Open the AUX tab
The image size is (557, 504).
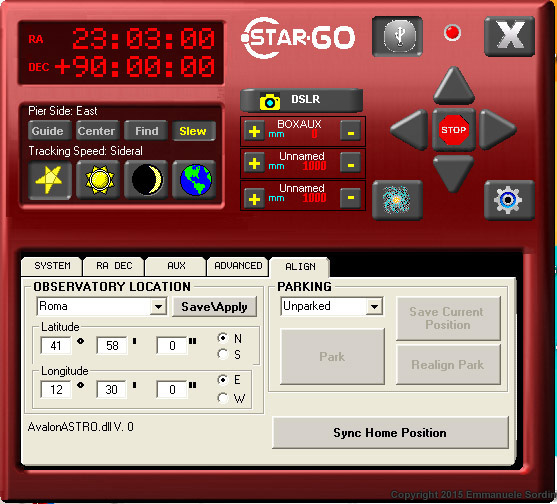[x=176, y=266]
